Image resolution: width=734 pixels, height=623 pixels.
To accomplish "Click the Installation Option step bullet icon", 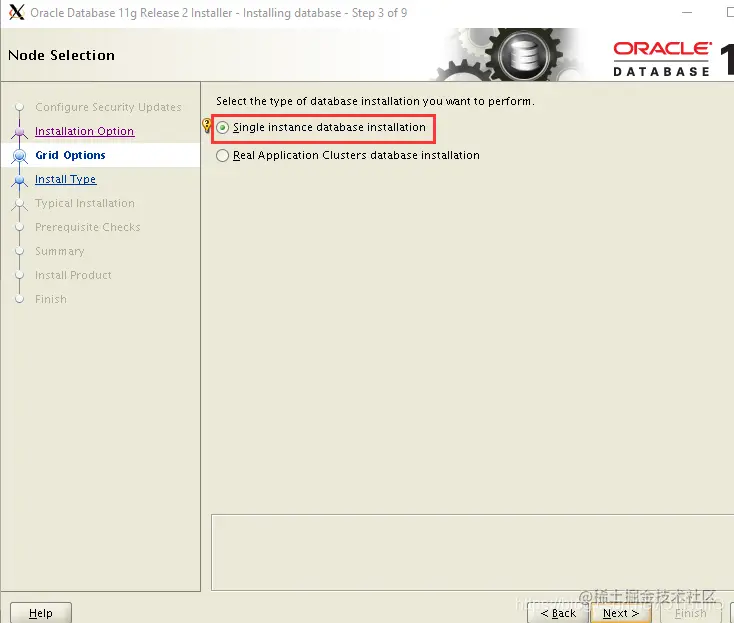I will point(20,132).
